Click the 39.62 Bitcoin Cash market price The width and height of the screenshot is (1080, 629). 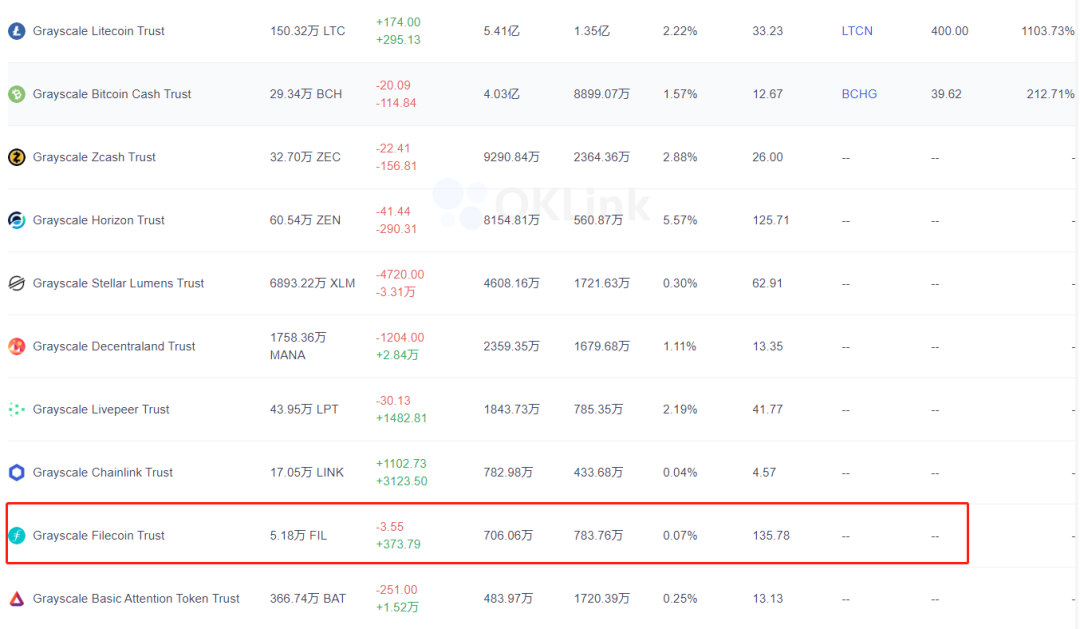coord(946,94)
